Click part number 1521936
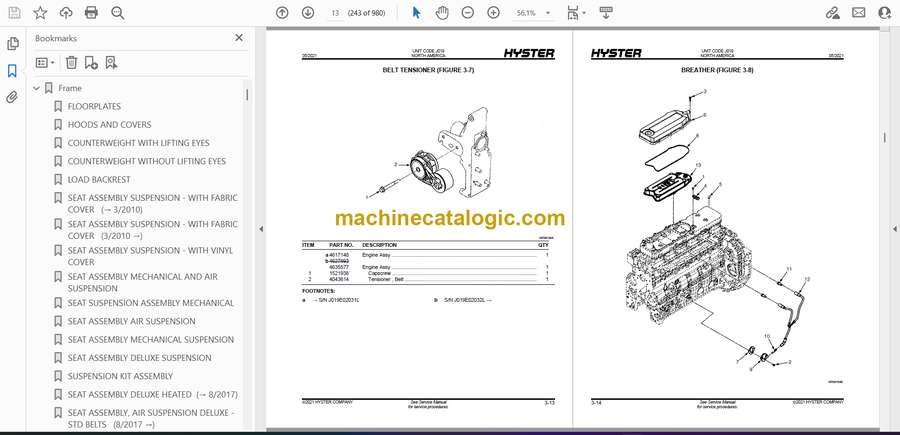Screen dimensions: 900x435 [337, 273]
